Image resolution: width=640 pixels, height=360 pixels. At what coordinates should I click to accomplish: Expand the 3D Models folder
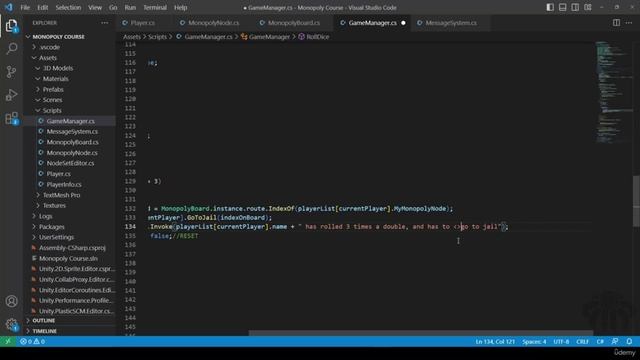58,68
